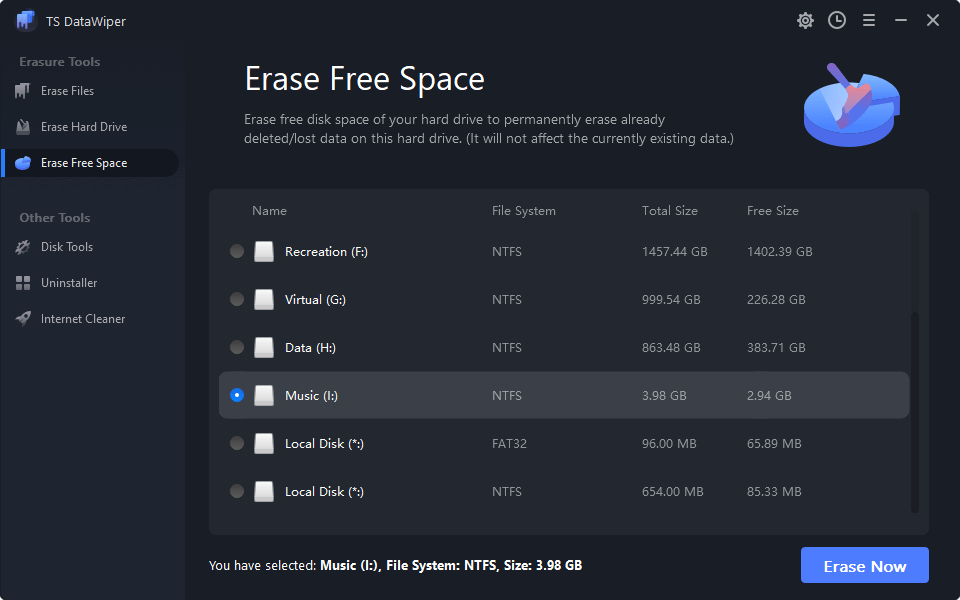This screenshot has width=960, height=600.
Task: Open the settings gear icon
Action: tap(805, 20)
